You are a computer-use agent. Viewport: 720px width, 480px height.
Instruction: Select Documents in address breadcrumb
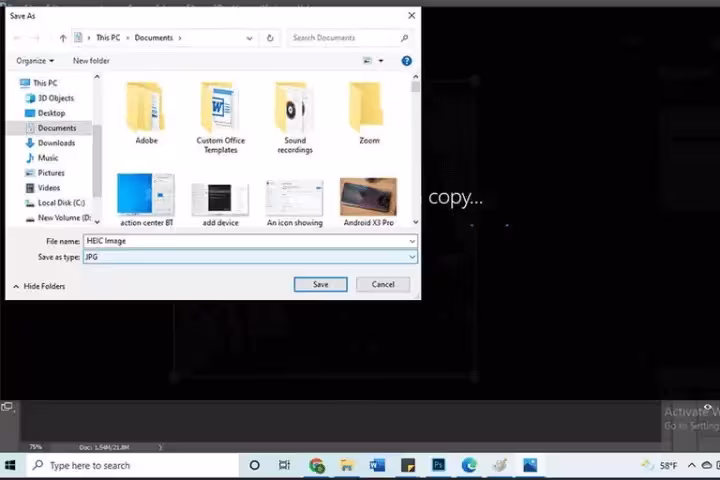point(153,38)
